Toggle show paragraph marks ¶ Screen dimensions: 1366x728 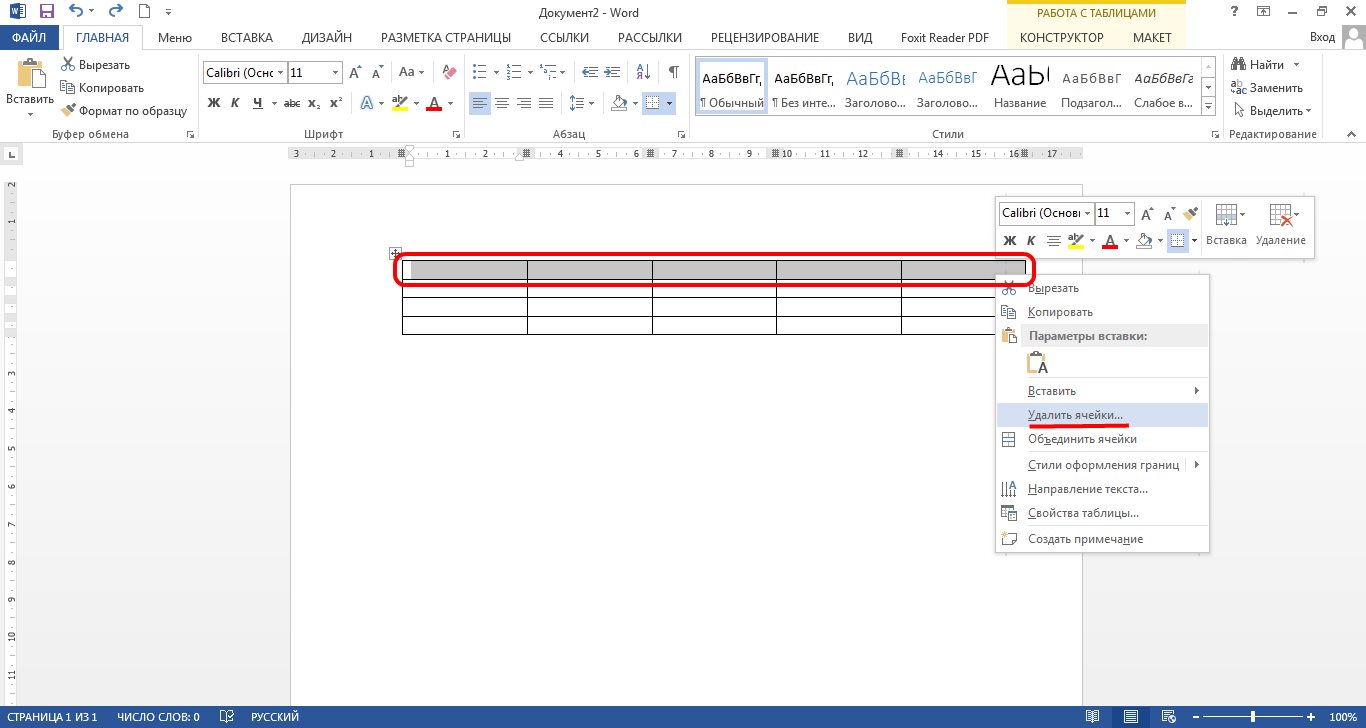point(674,73)
